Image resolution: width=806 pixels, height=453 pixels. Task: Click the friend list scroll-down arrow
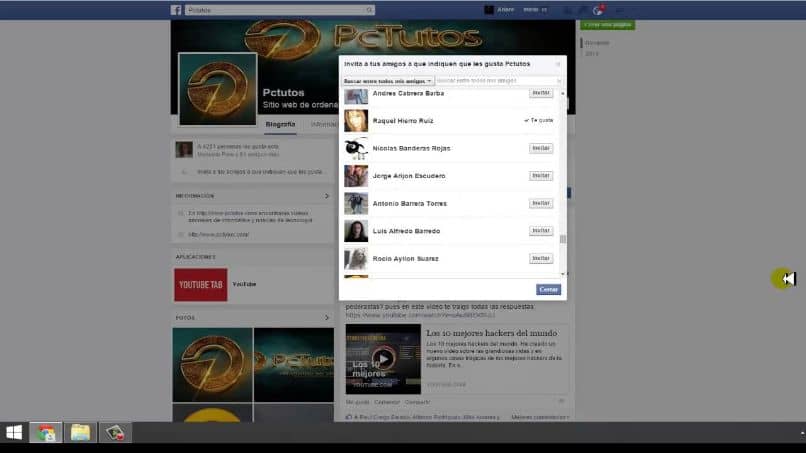(x=563, y=274)
